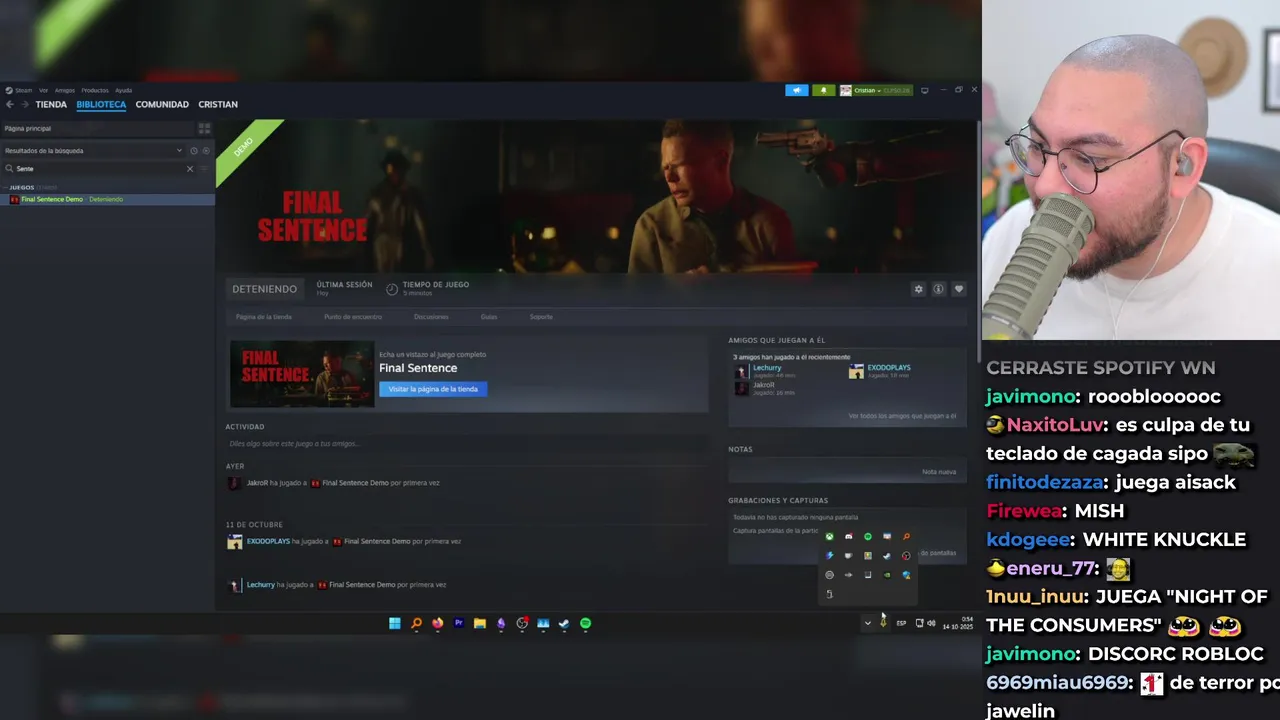Screen dimensions: 1280x720
Task: Open the Página de la tienda link
Action: (264, 317)
